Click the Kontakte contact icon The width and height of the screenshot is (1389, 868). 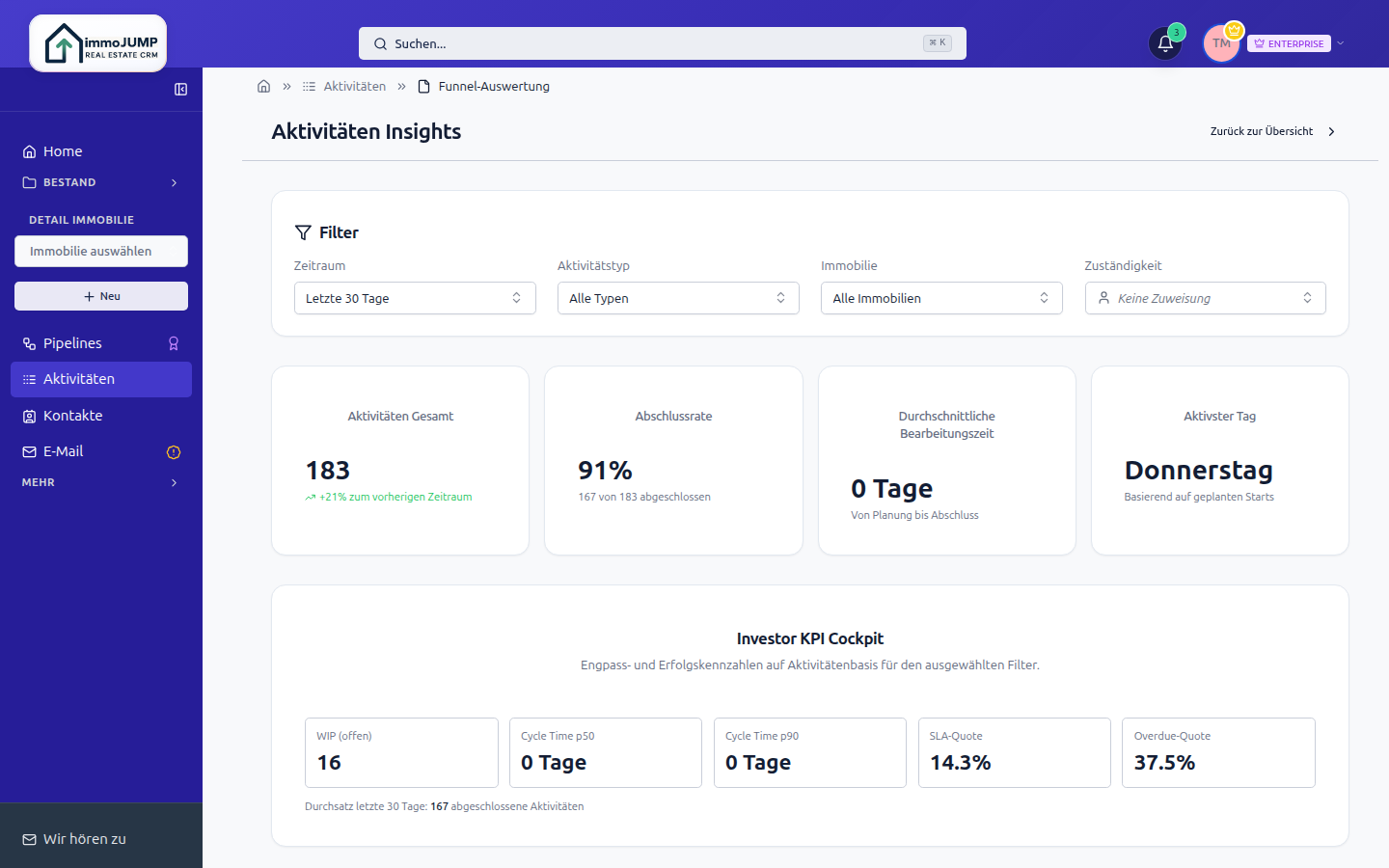29,416
